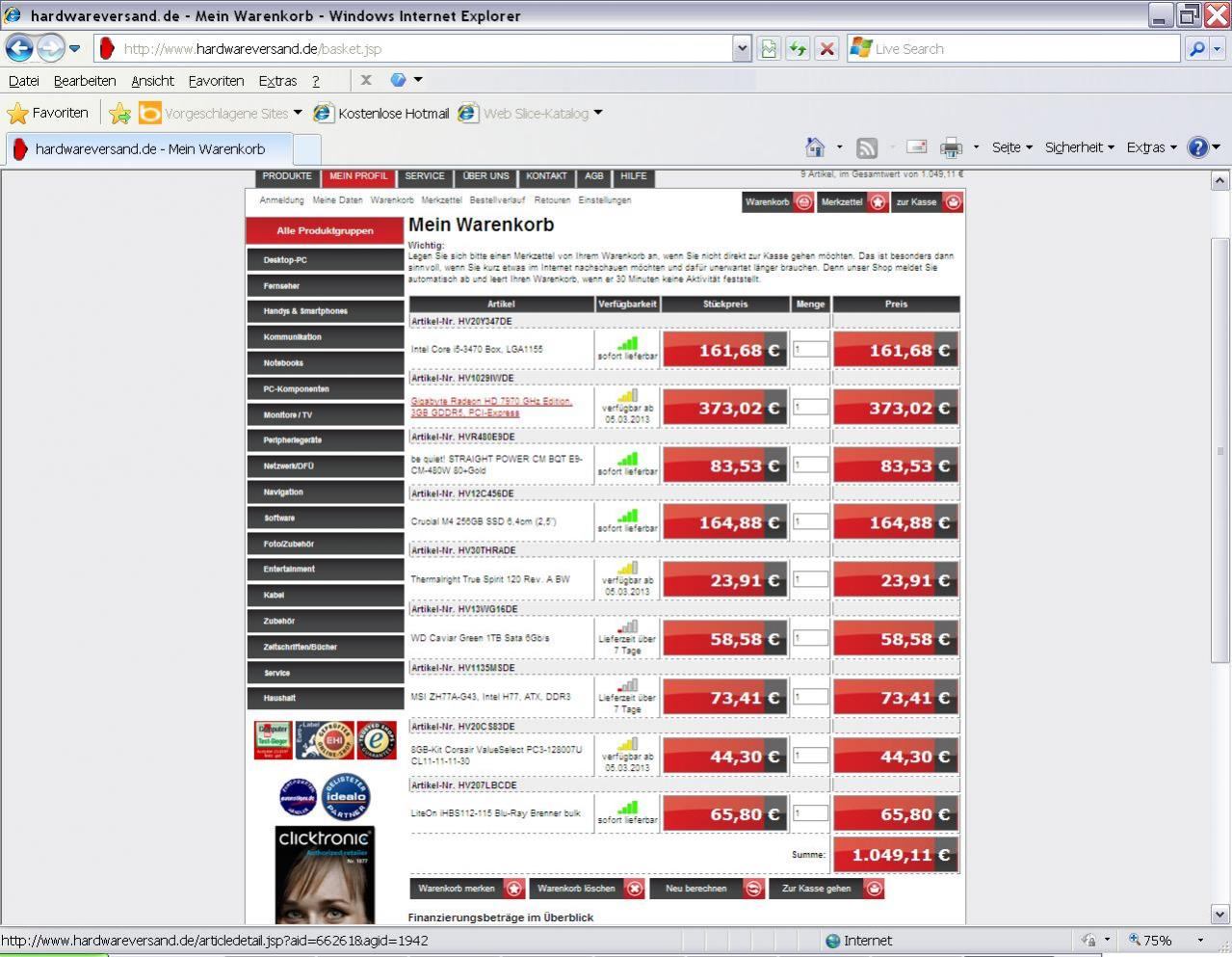Open the Home page icon in command bar

(815, 147)
